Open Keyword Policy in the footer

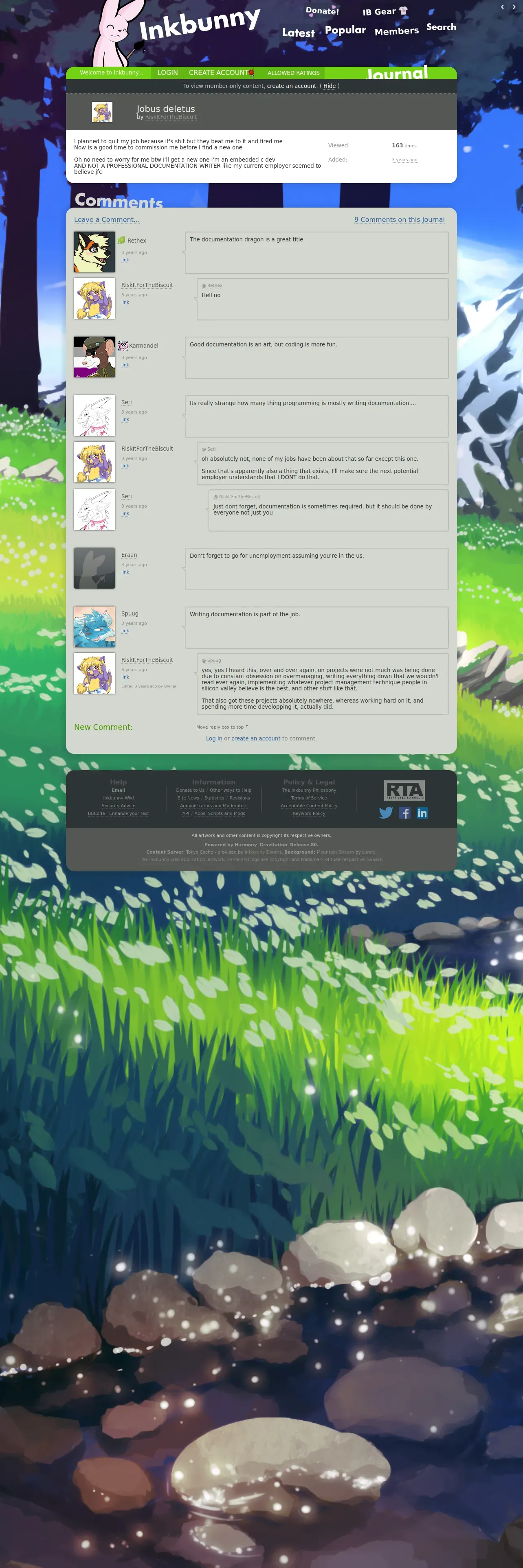click(309, 813)
